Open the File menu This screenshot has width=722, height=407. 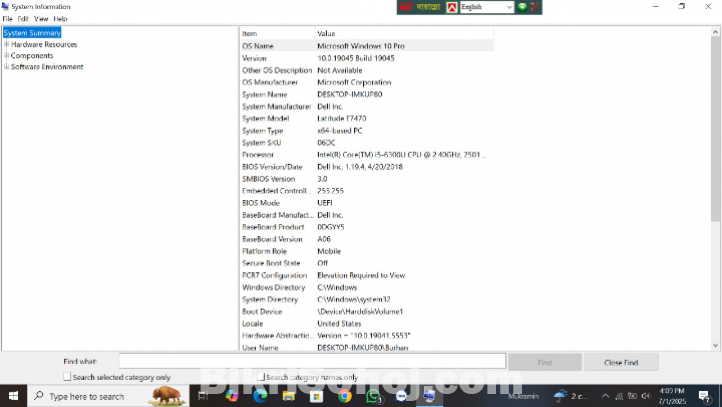[7, 19]
